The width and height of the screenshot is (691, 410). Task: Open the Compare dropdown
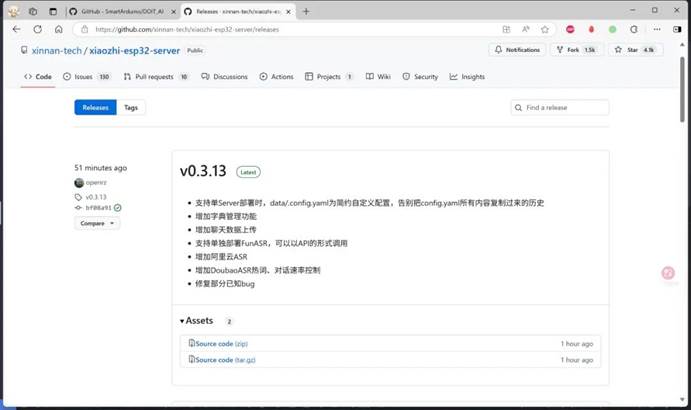pos(97,224)
